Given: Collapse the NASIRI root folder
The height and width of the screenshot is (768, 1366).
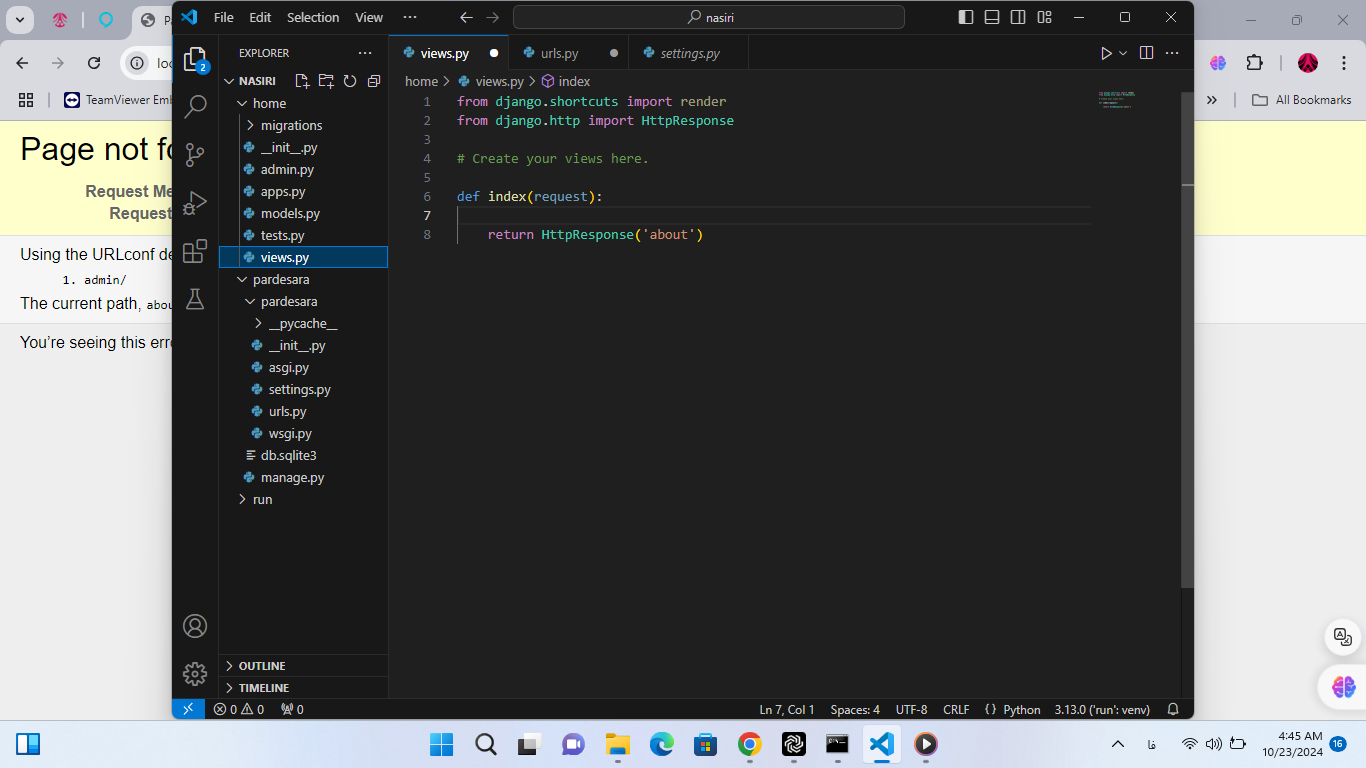Looking at the screenshot, I should (x=303, y=81).
